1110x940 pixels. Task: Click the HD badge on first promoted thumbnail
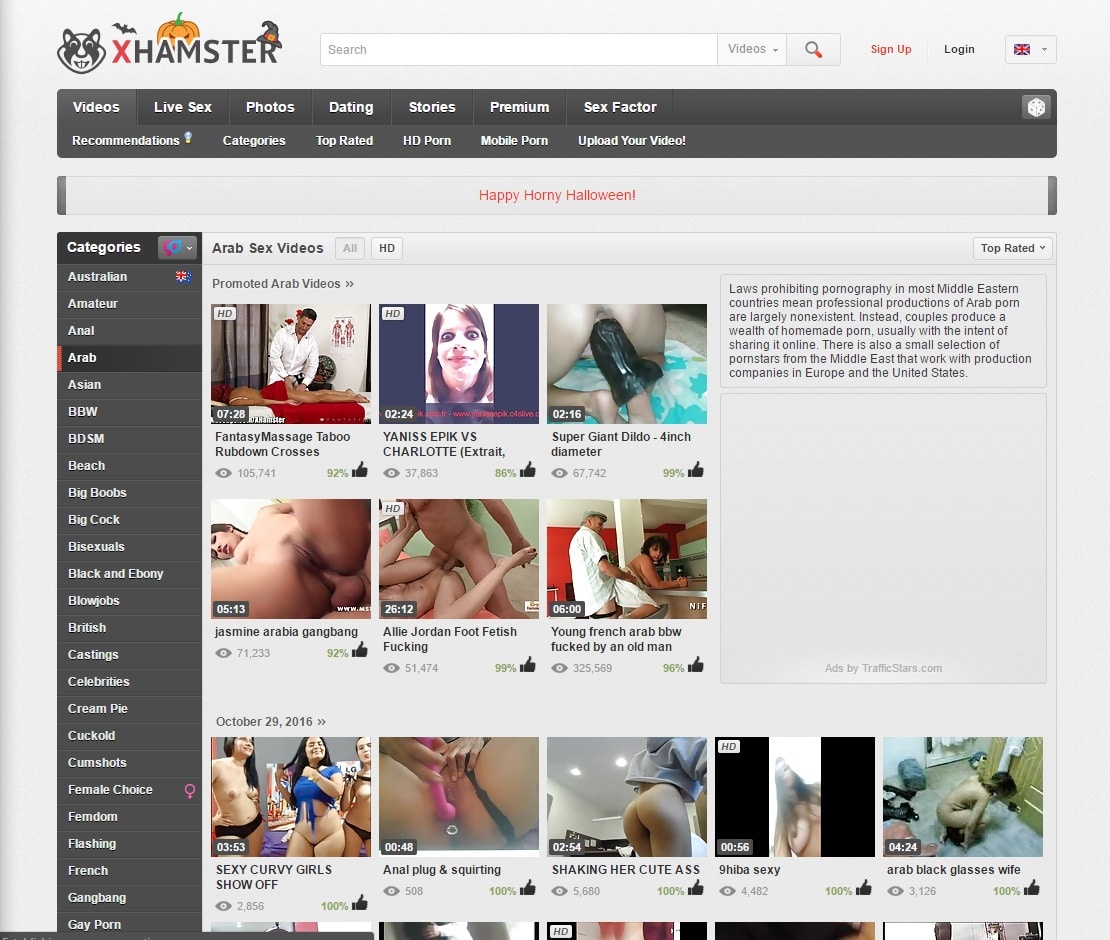[225, 313]
